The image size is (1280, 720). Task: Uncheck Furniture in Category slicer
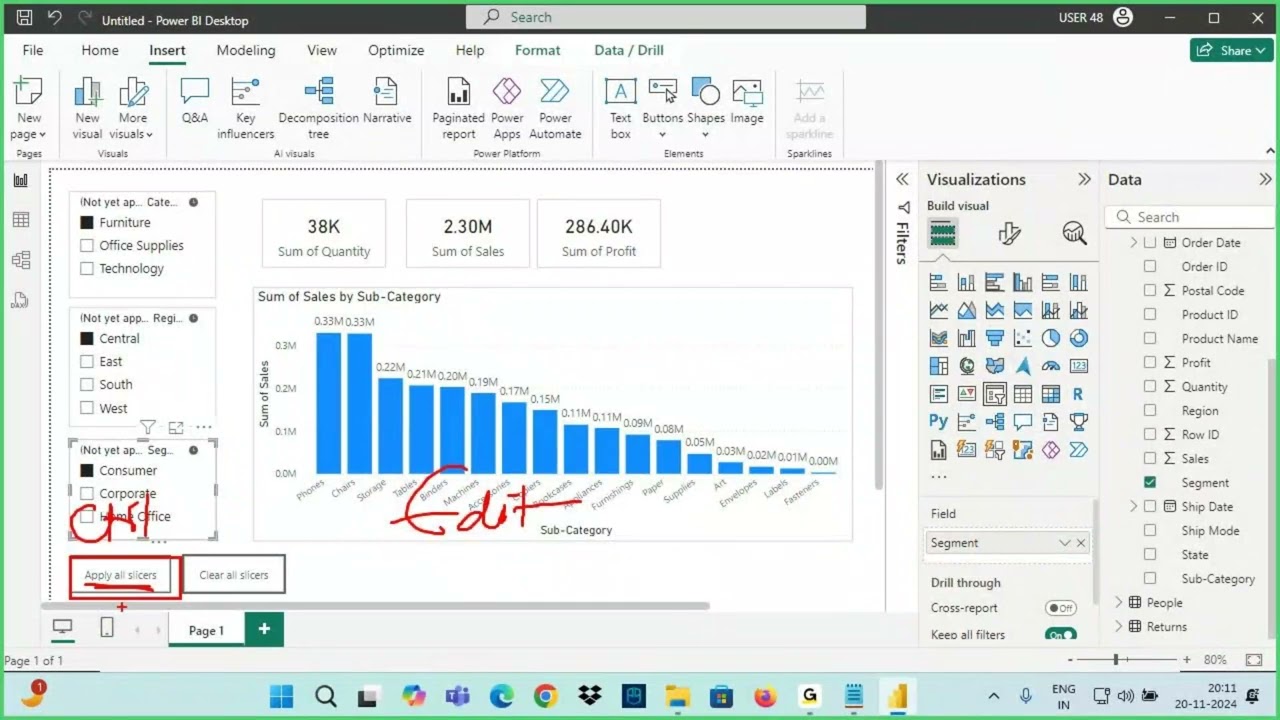coord(87,223)
